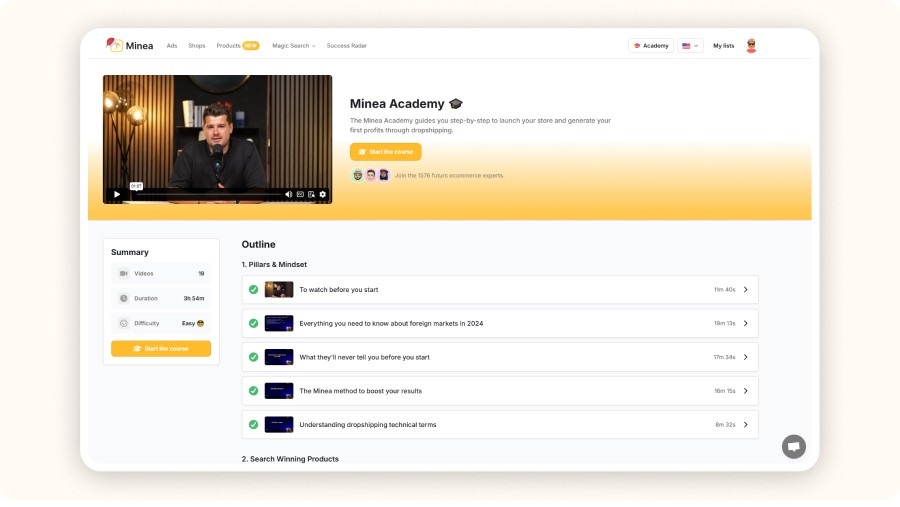Open 'Everything you need to know about foreign markets'
The width and height of the screenshot is (900, 507).
click(500, 323)
